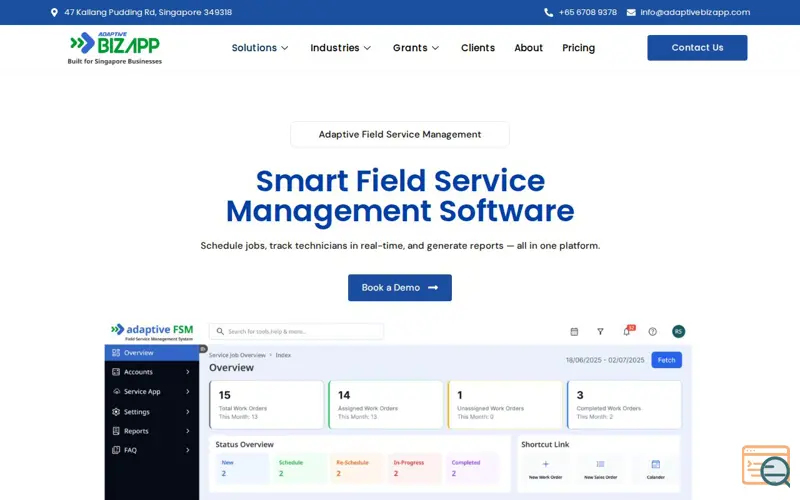Click the envelope email icon
Image resolution: width=800 pixels, height=500 pixels.
631,12
